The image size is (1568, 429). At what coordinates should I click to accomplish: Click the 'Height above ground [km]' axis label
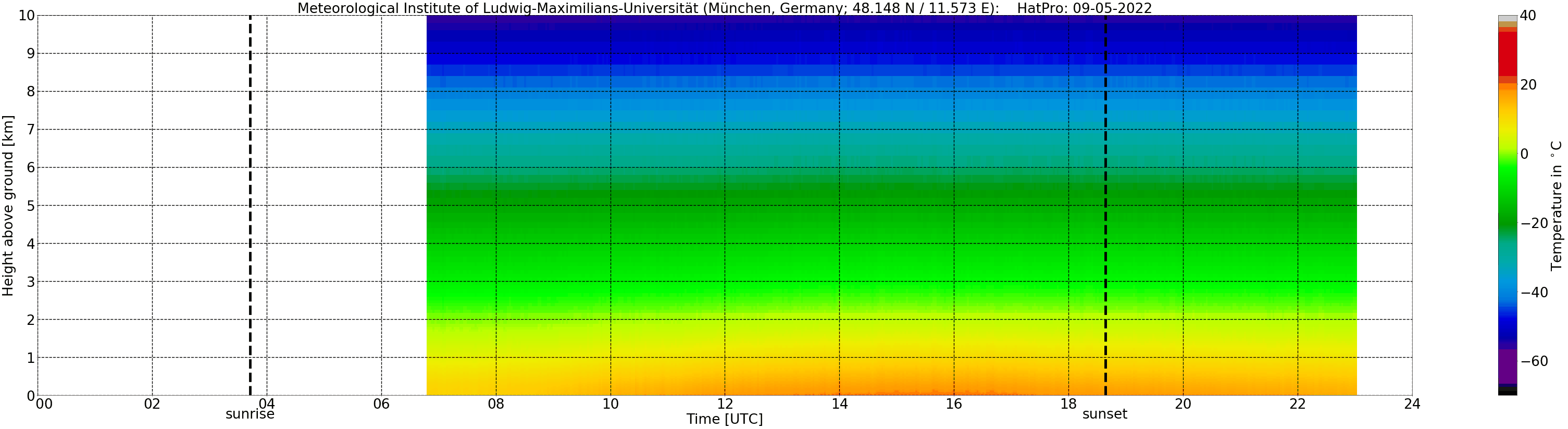coord(8,205)
